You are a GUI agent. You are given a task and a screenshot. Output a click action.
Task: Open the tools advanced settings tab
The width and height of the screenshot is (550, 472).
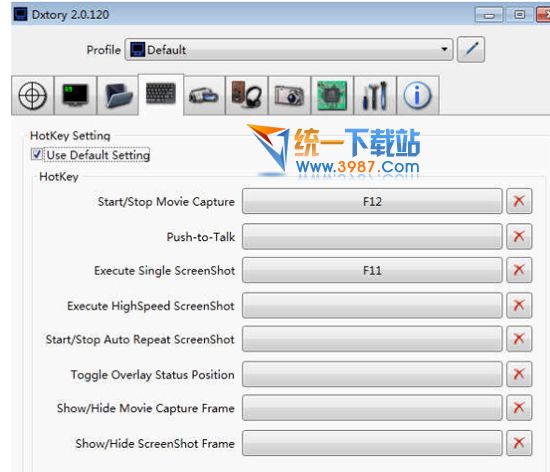tap(375, 95)
